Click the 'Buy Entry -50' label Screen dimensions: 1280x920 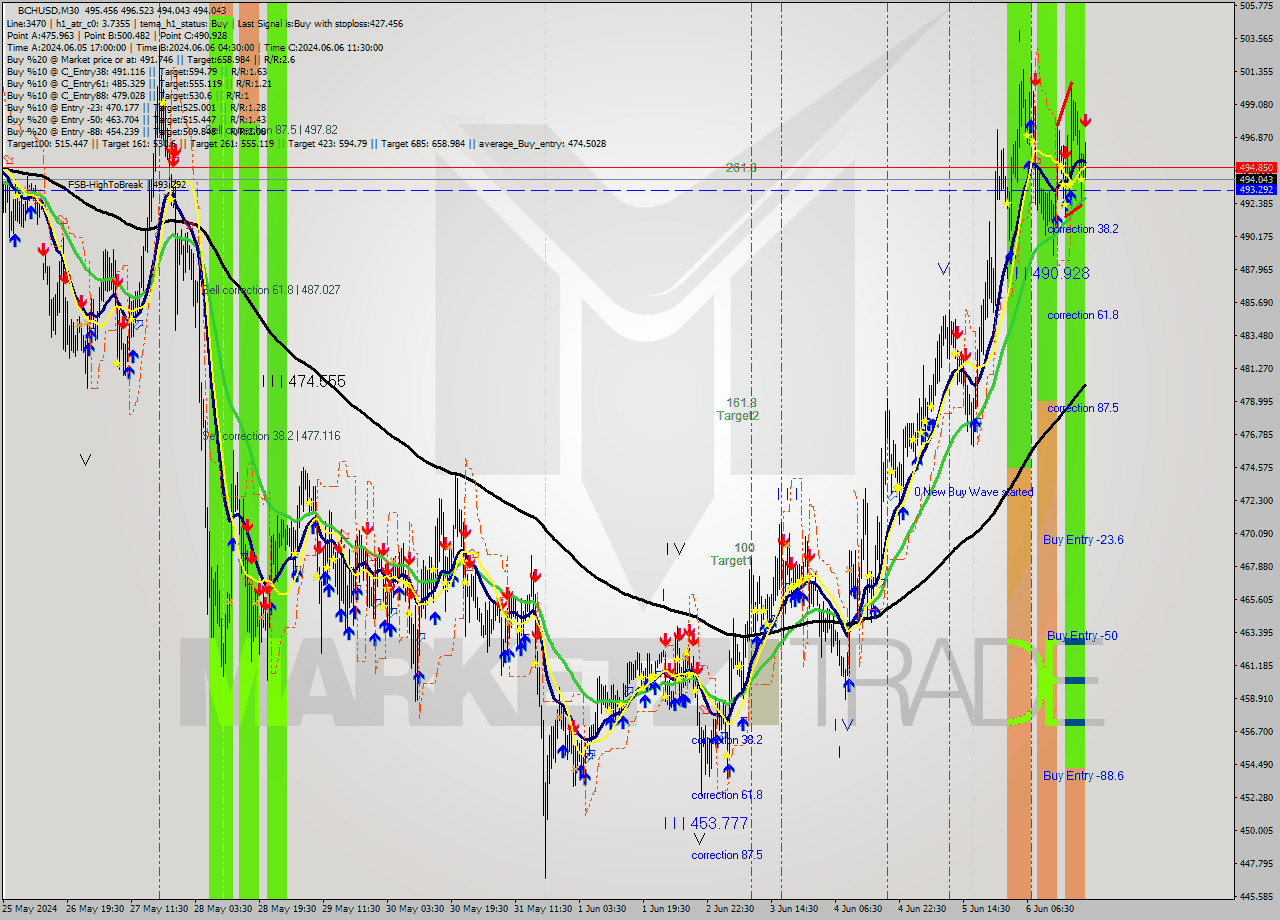(x=1082, y=636)
